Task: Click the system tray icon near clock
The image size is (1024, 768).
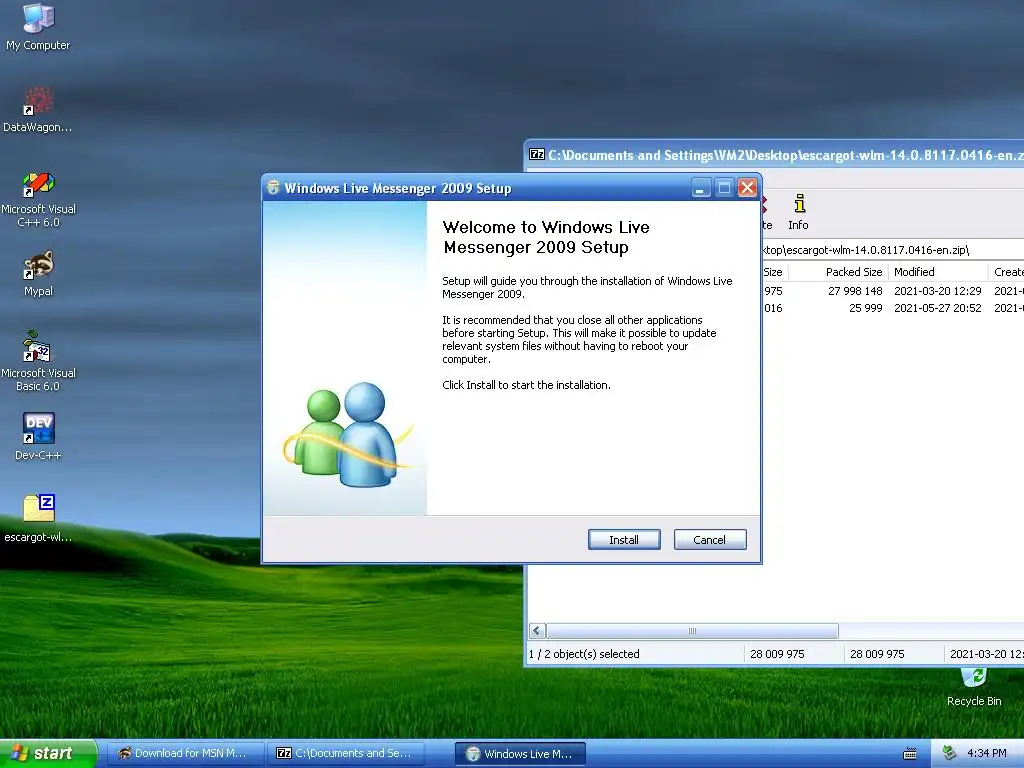Action: pyautogui.click(x=949, y=753)
